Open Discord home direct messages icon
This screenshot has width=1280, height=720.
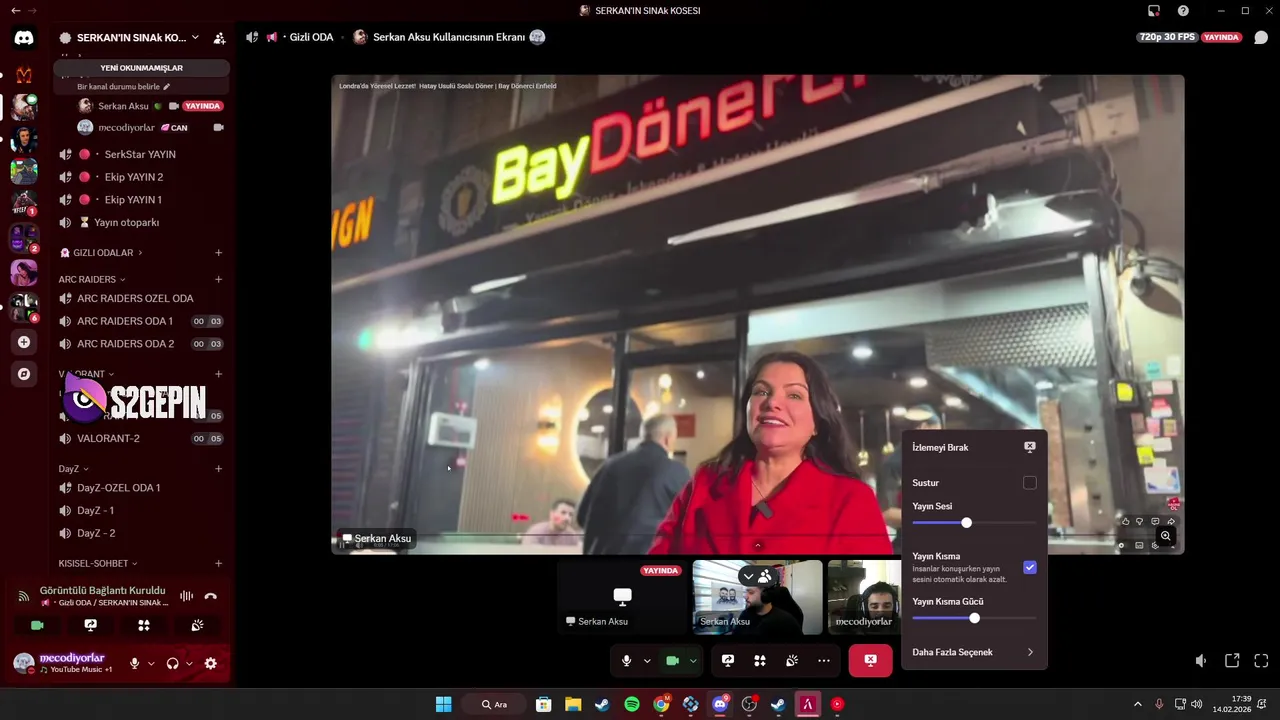tap(24, 38)
